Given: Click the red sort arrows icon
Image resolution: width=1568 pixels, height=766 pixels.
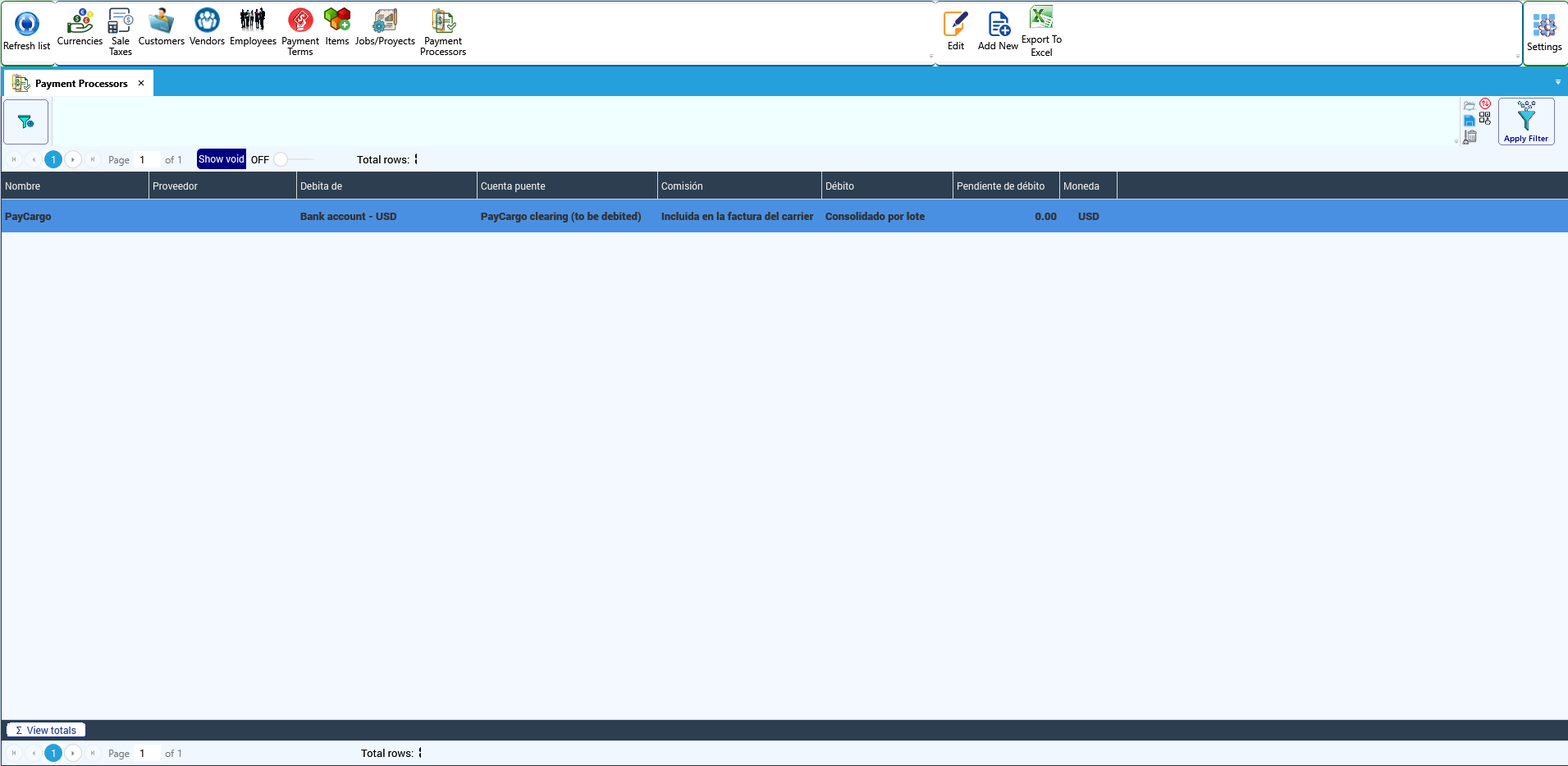Looking at the screenshot, I should 1485,104.
